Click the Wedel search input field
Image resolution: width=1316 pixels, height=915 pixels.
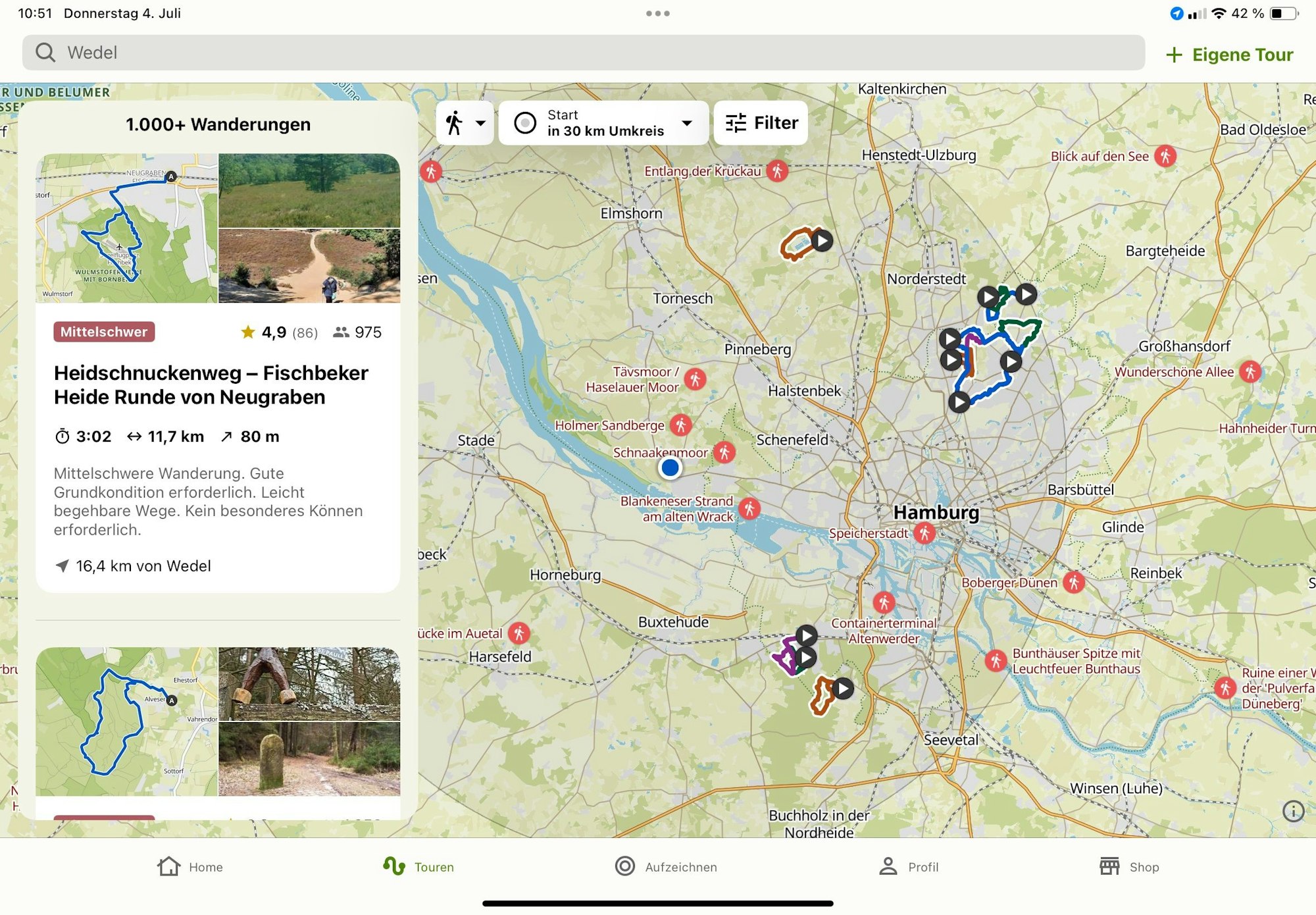click(263, 52)
